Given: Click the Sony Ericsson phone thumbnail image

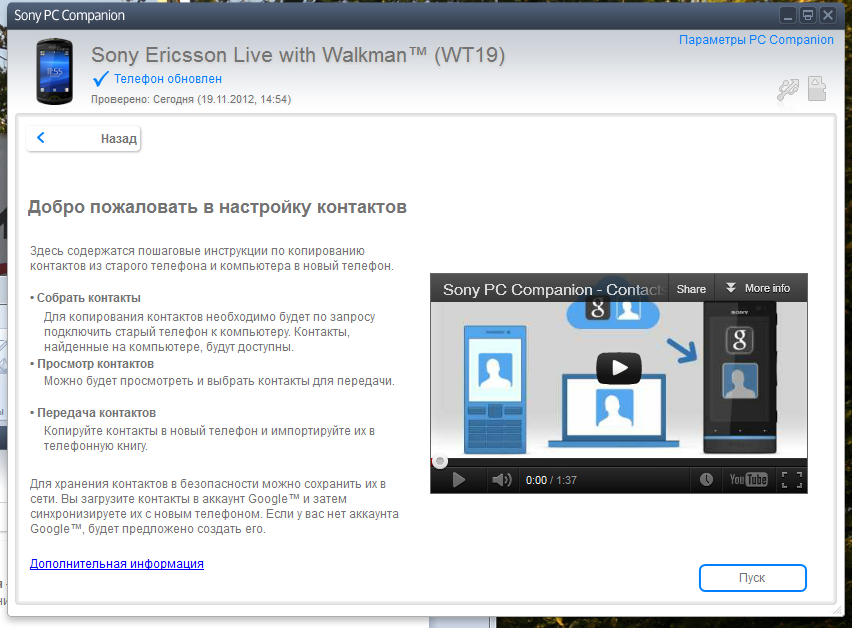Looking at the screenshot, I should (54, 71).
